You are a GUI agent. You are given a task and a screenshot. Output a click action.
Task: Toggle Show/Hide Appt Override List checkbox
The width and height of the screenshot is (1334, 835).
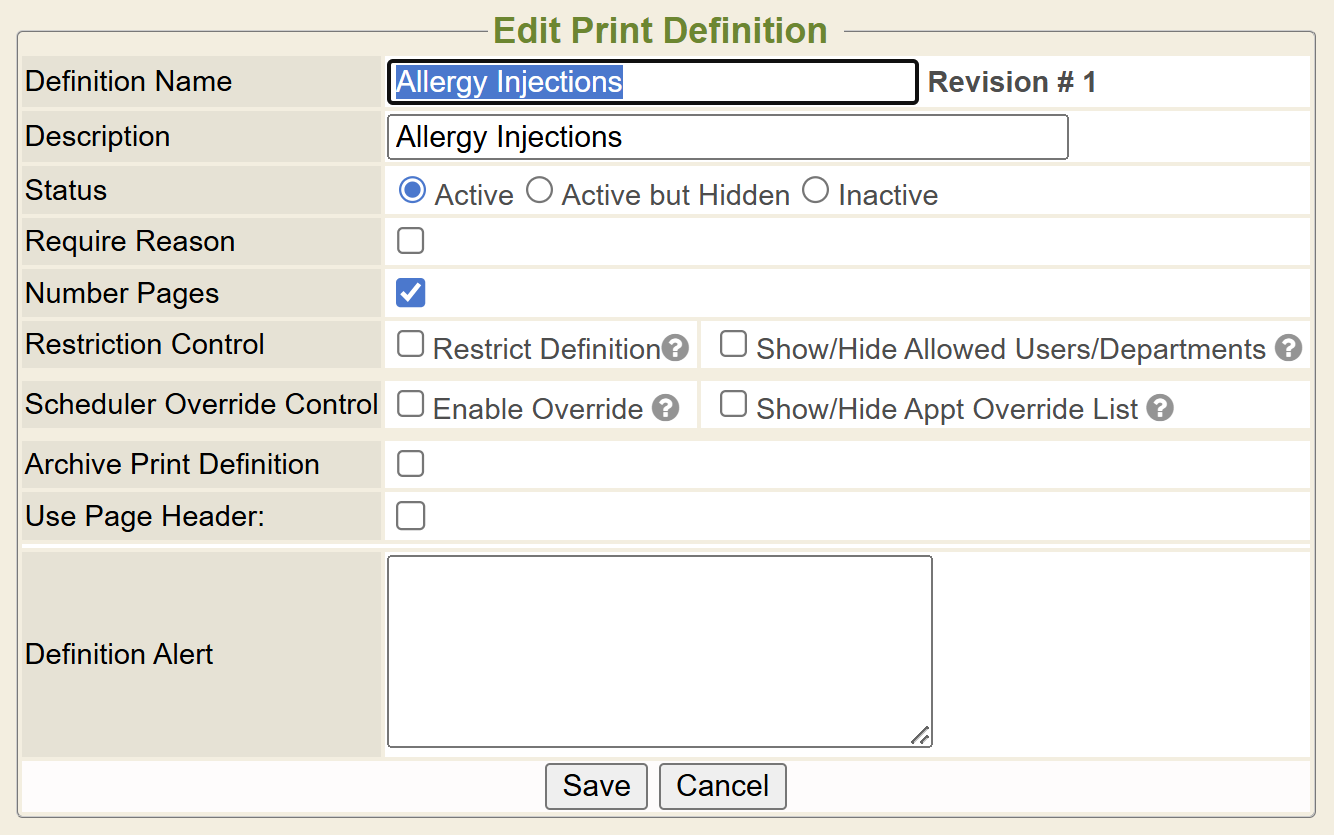point(734,404)
